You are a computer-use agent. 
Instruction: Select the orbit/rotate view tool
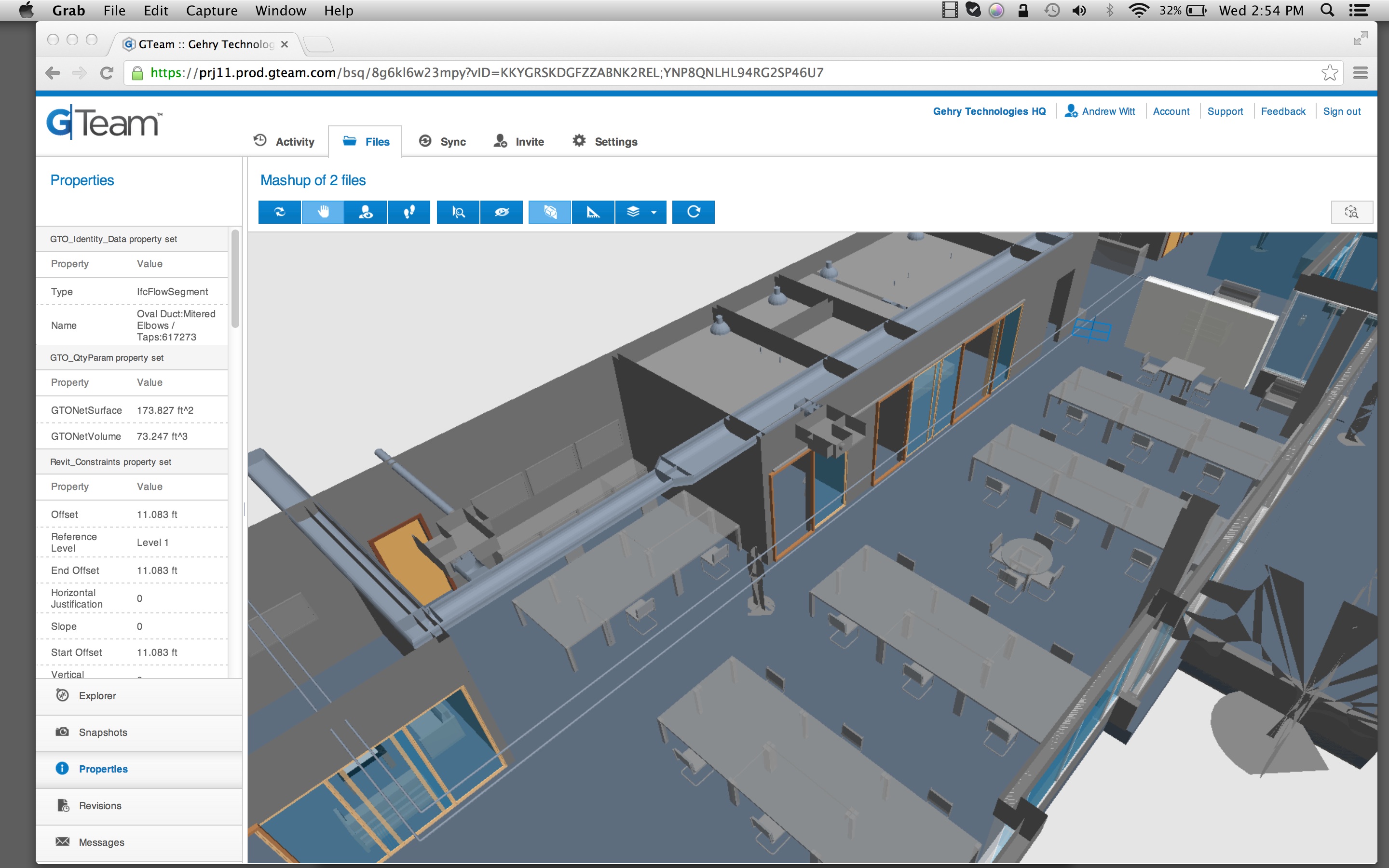(280, 212)
